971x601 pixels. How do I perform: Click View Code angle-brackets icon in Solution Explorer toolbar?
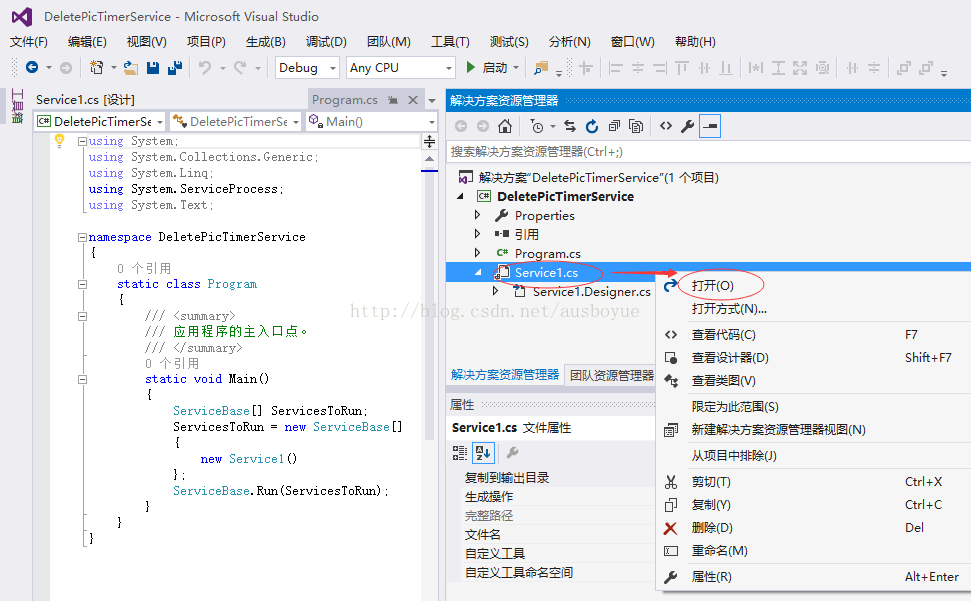(x=666, y=126)
